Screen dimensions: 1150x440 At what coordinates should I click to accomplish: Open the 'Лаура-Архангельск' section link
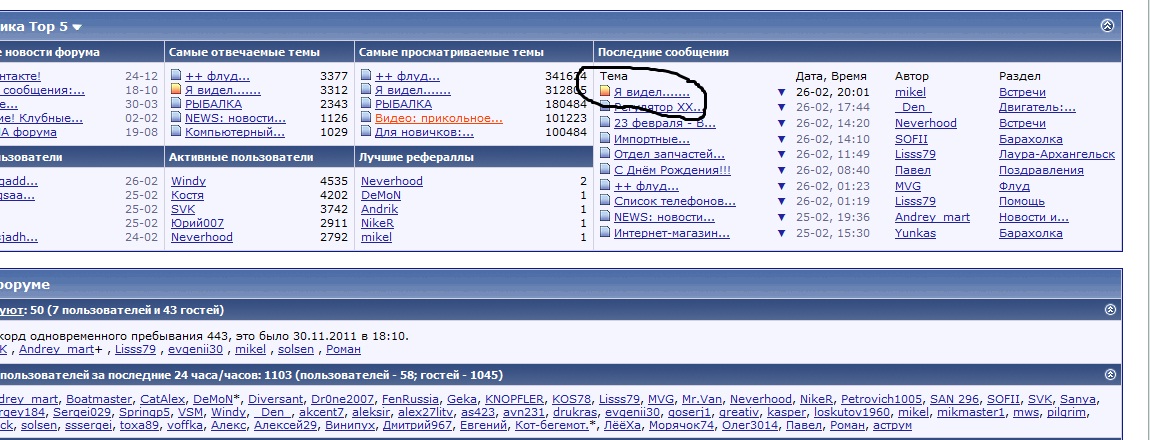point(1056,155)
